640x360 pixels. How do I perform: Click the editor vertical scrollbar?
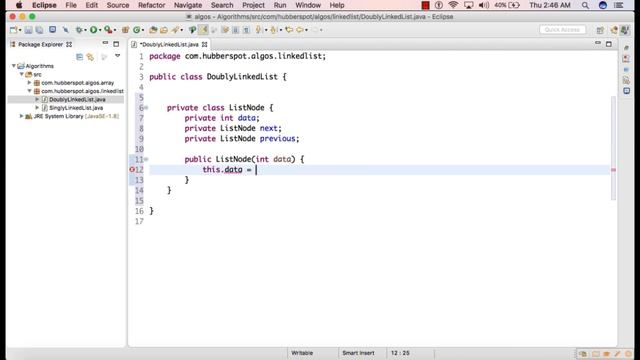[x=613, y=148]
